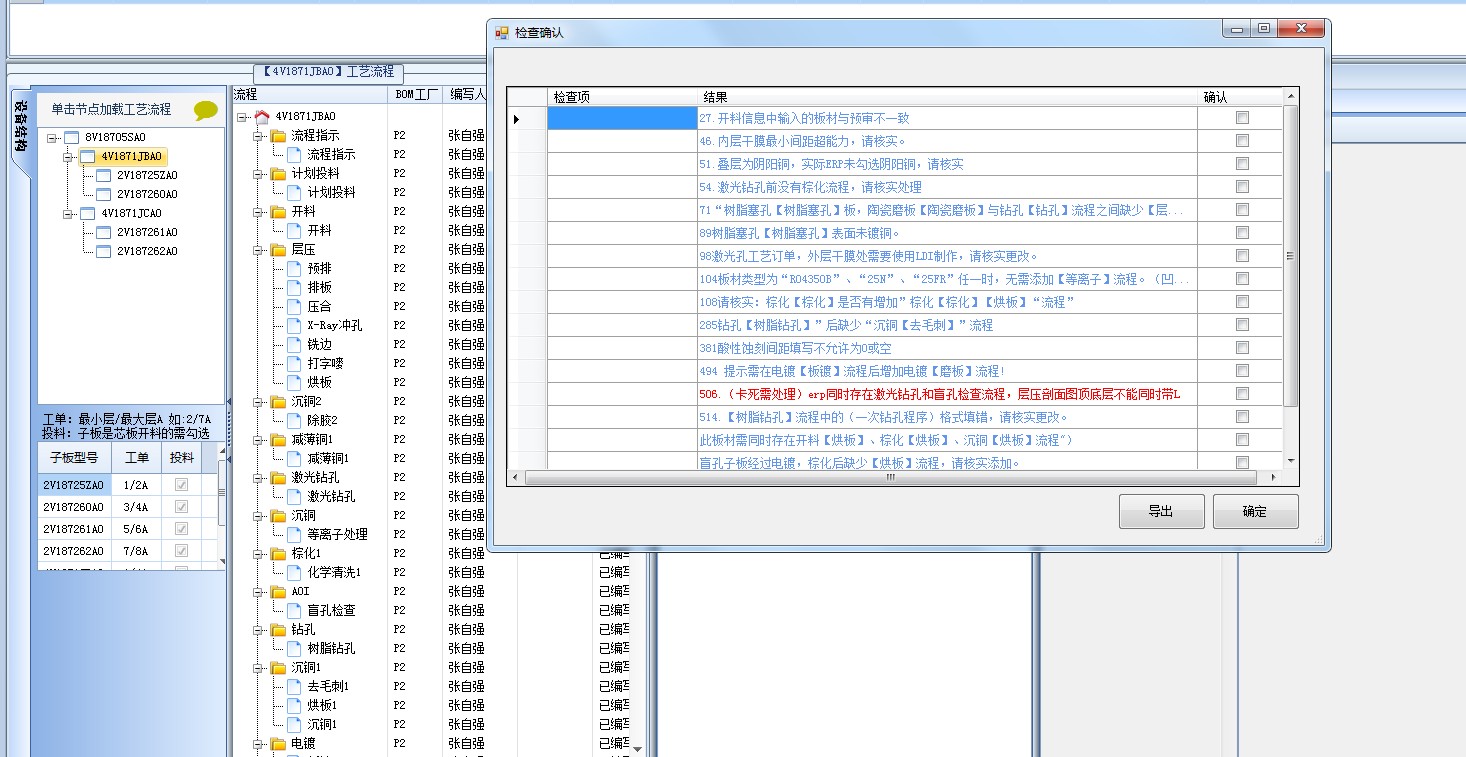Check the confirm box for item 514 树脂钻孔
Image resolution: width=1466 pixels, height=757 pixels.
(1242, 417)
